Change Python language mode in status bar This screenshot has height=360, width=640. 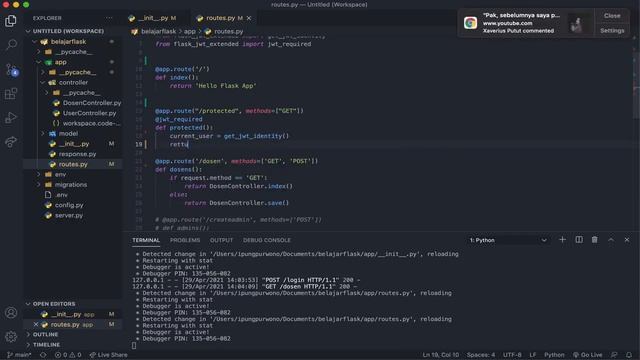554,355
